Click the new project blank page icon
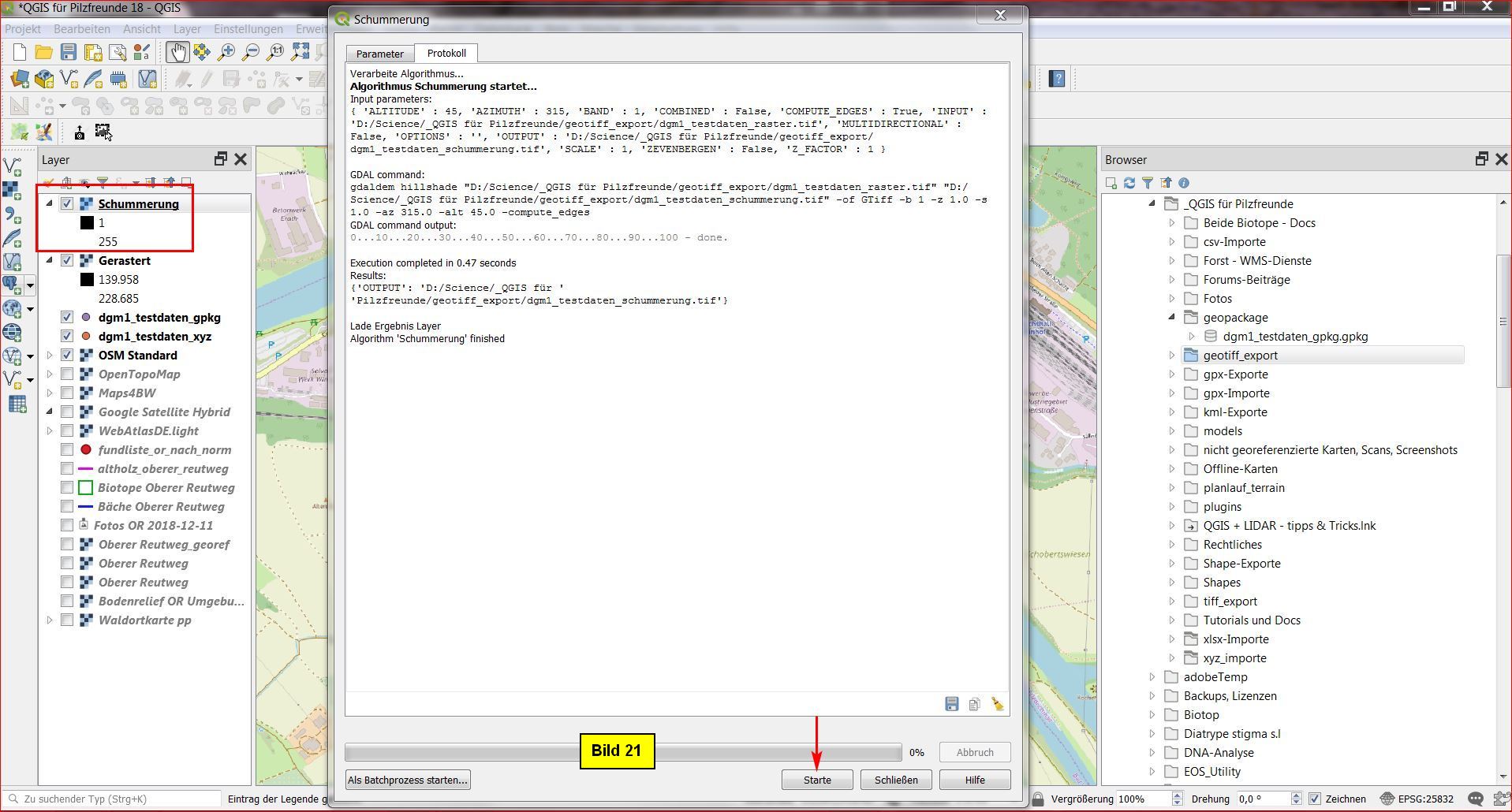 click(20, 53)
